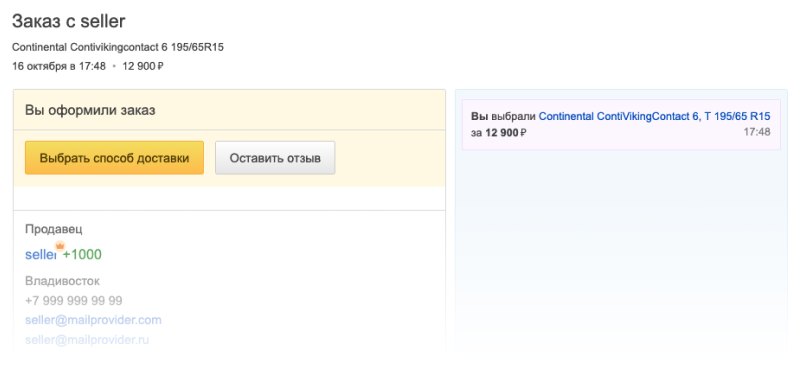The image size is (800, 365).
Task: Open the seller@mailprovider.ru email link
Action: (x=87, y=339)
